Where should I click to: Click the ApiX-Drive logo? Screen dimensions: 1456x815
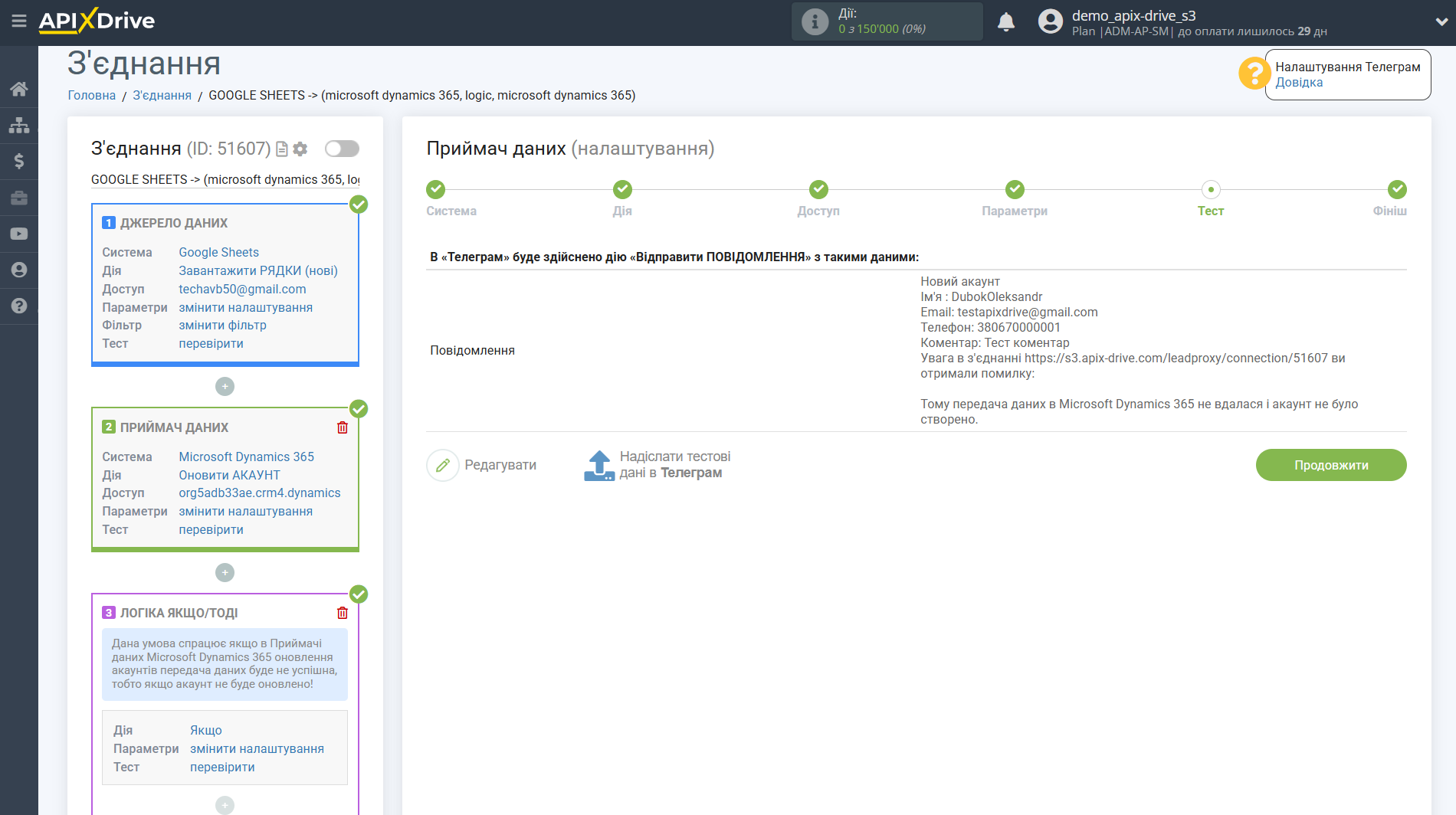(97, 21)
